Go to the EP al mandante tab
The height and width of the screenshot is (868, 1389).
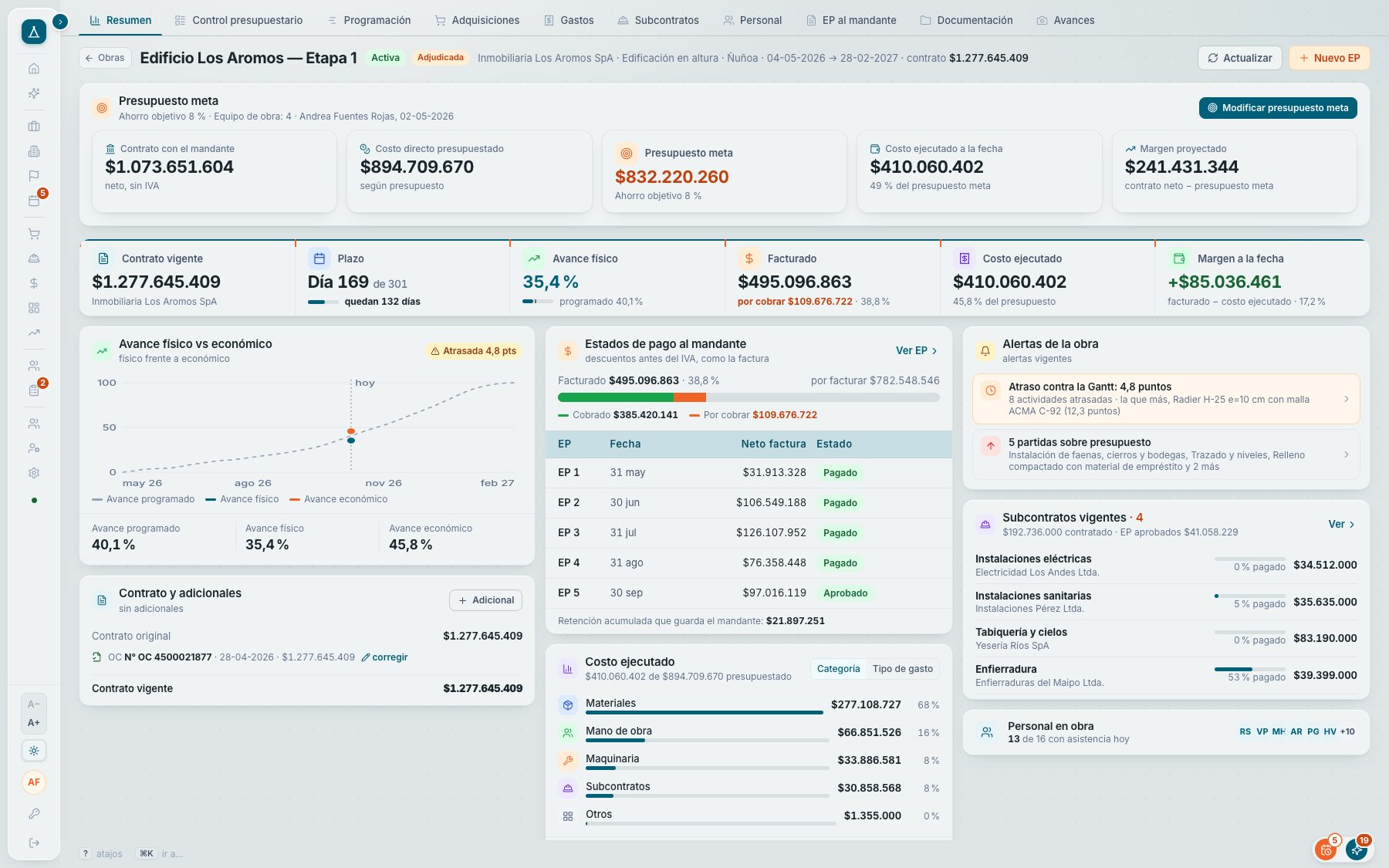pos(851,21)
